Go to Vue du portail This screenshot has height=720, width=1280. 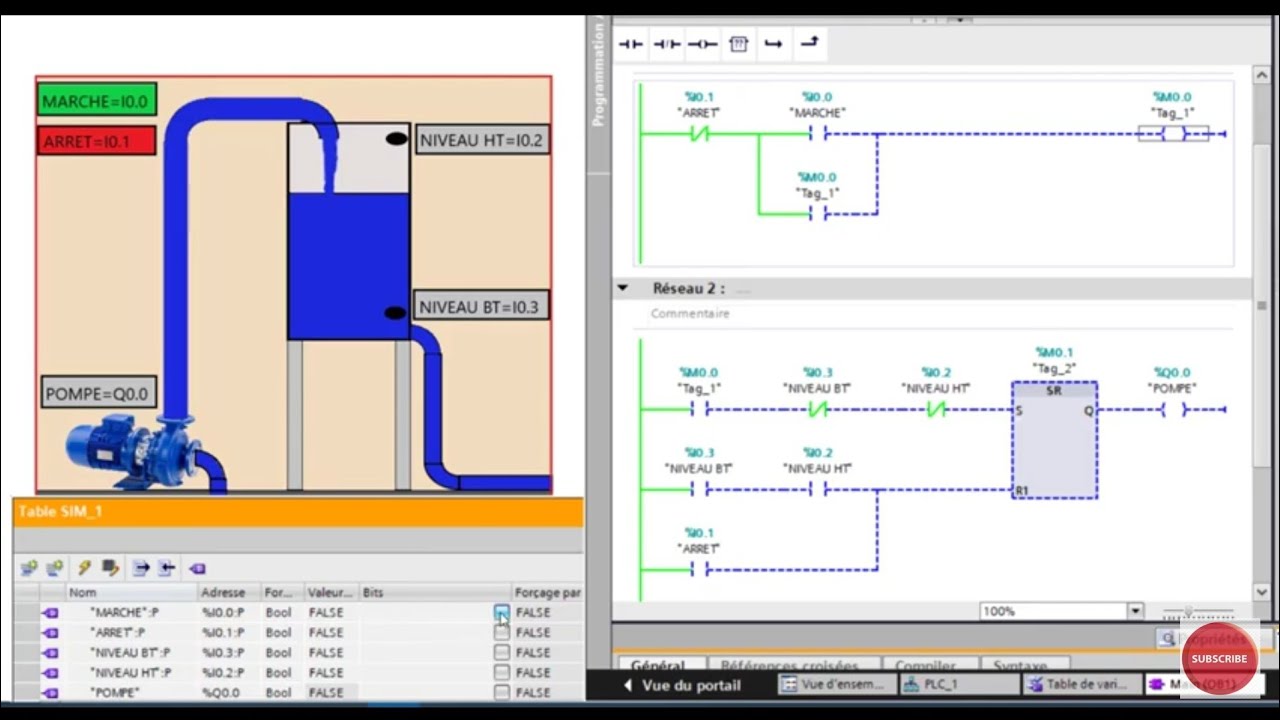pyautogui.click(x=682, y=685)
